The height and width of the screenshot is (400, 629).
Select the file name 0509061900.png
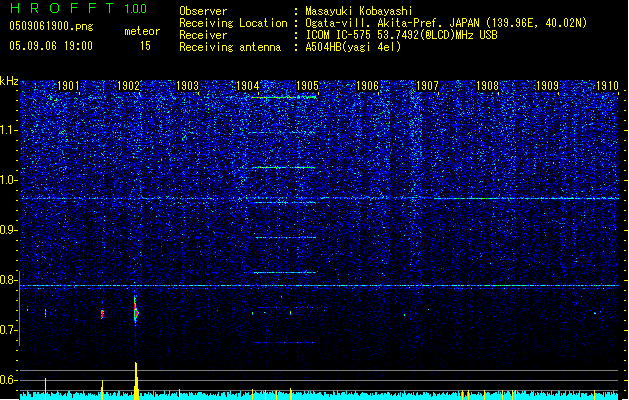51,26
